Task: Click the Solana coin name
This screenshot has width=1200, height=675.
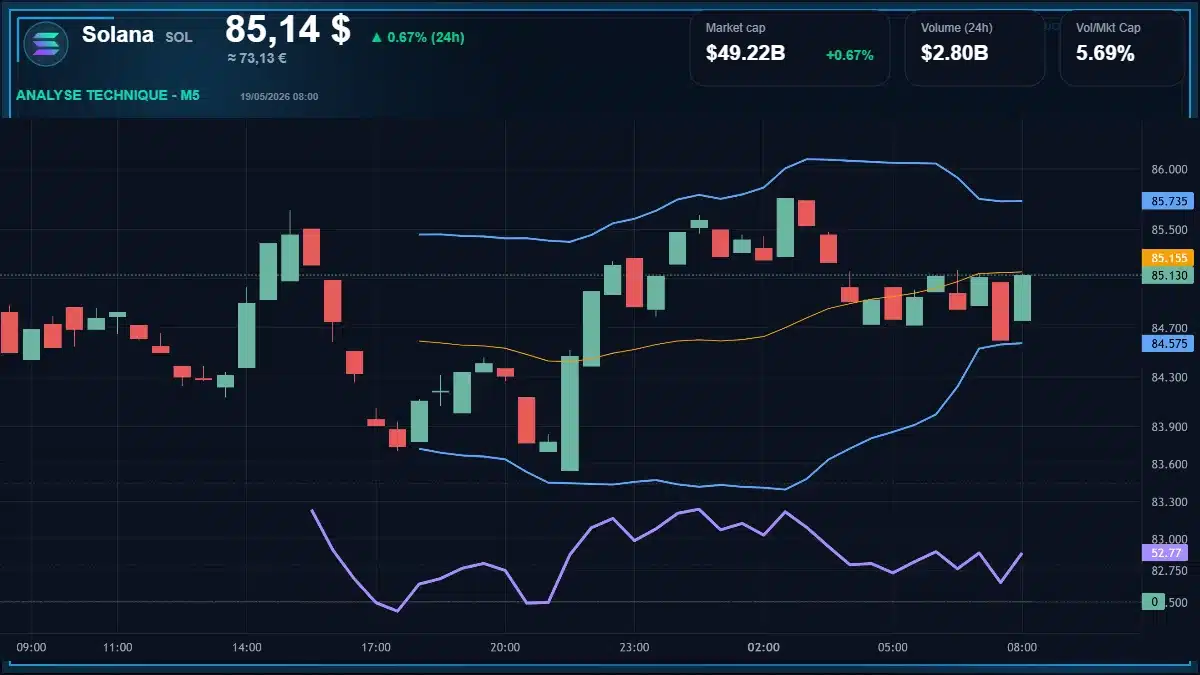Action: coord(118,34)
